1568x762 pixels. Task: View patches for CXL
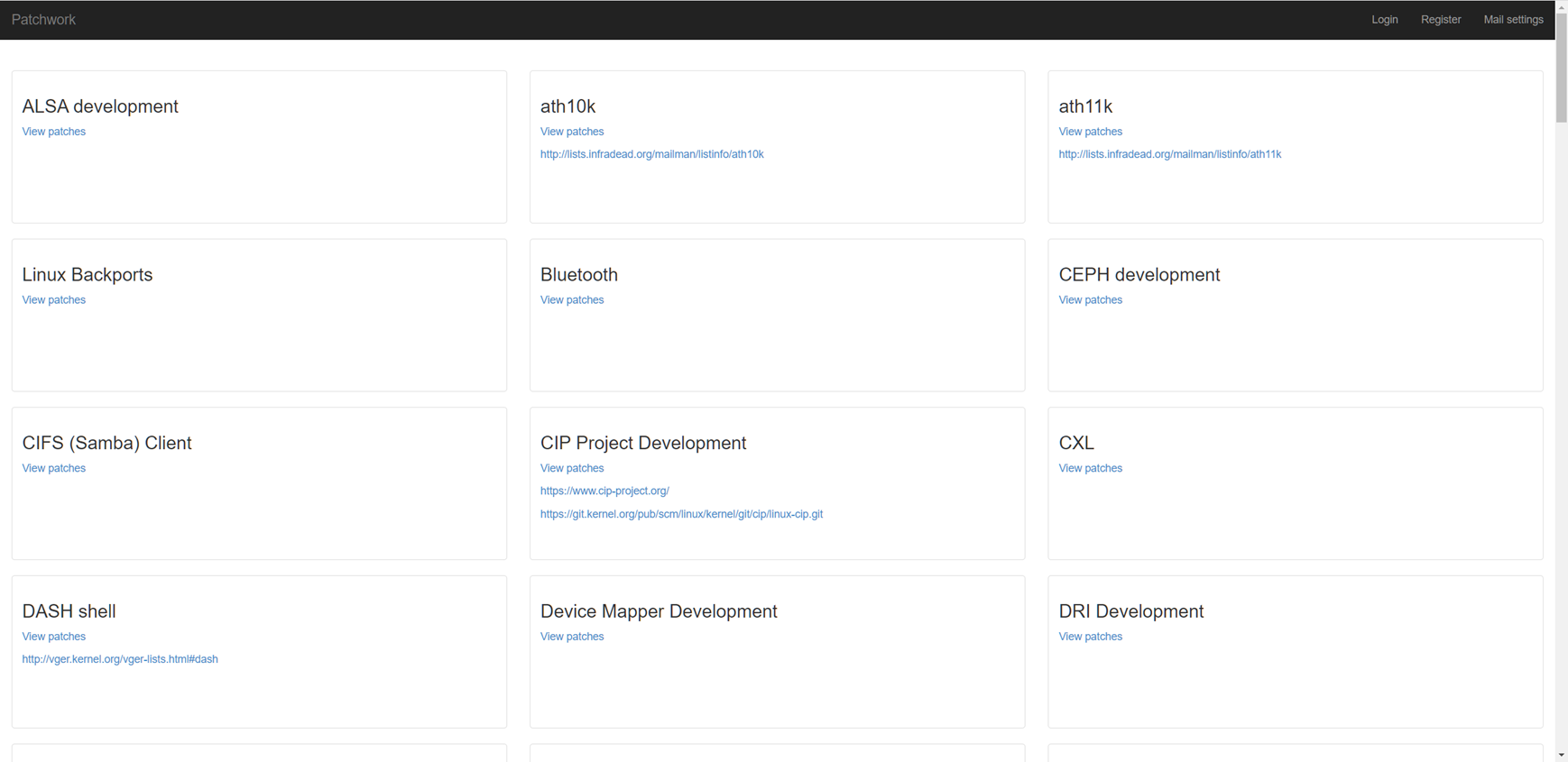pos(1090,468)
